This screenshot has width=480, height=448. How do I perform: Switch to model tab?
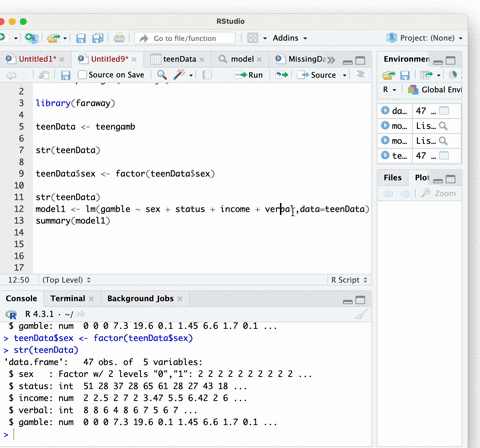[242, 59]
